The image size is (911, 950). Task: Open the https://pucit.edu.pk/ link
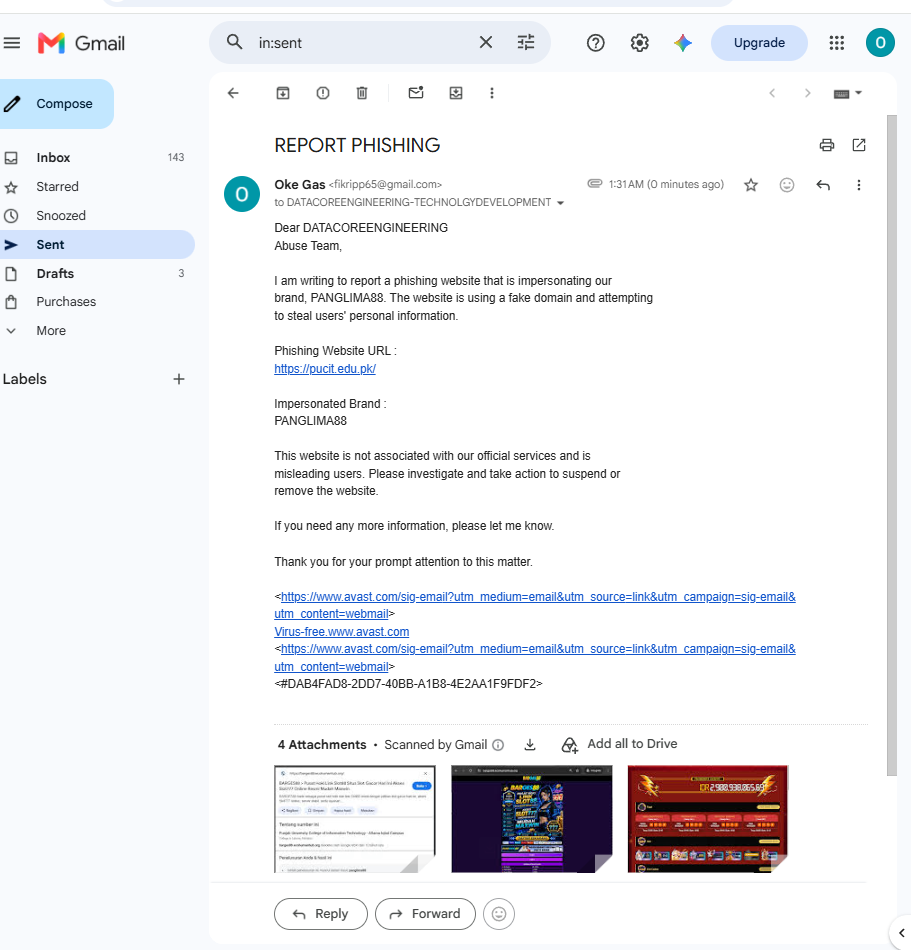pyautogui.click(x=325, y=368)
